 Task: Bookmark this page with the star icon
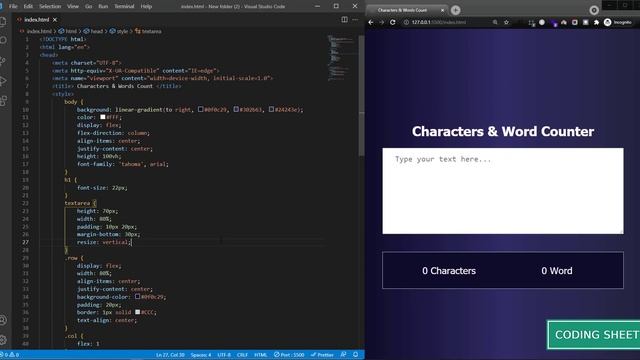507,22
